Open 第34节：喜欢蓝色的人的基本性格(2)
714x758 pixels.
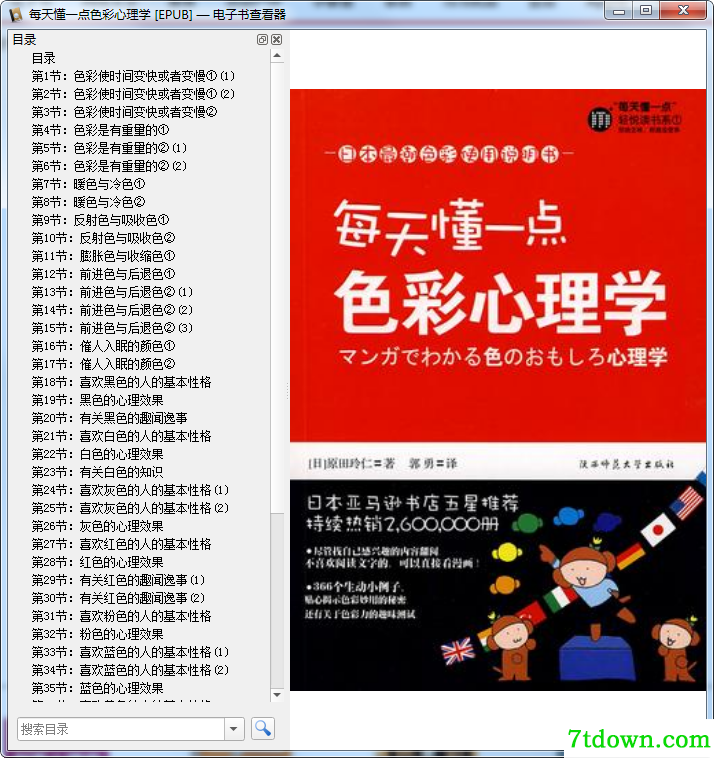point(131,670)
